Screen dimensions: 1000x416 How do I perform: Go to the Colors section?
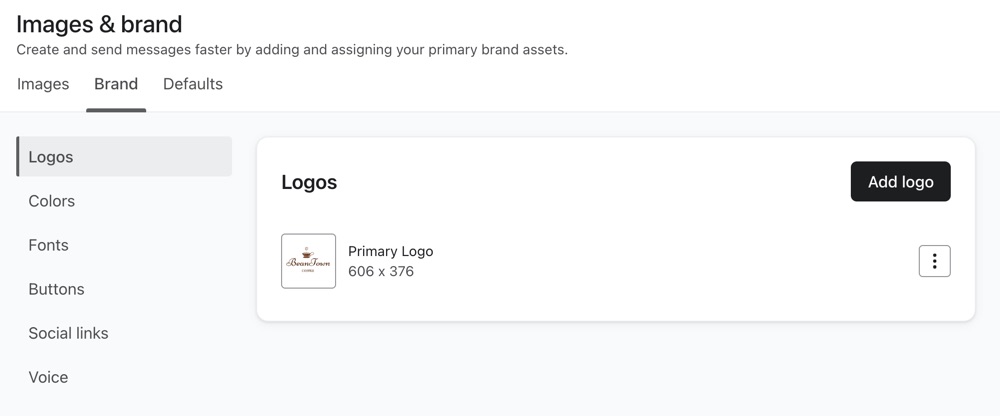pyautogui.click(x=52, y=201)
